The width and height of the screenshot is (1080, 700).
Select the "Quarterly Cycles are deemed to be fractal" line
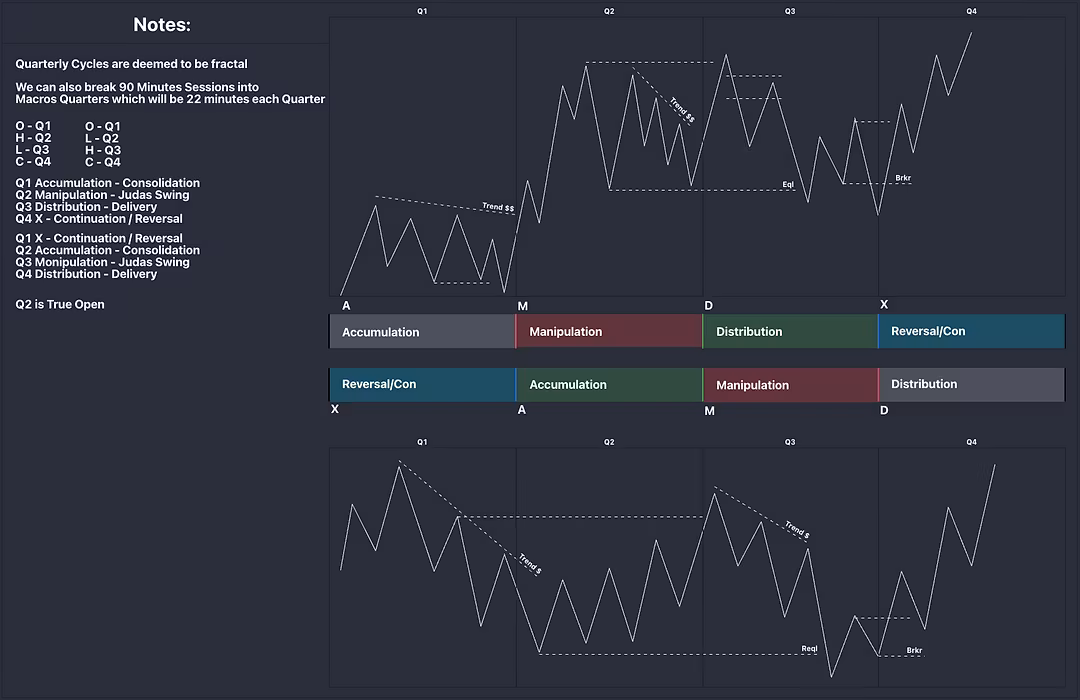point(131,64)
